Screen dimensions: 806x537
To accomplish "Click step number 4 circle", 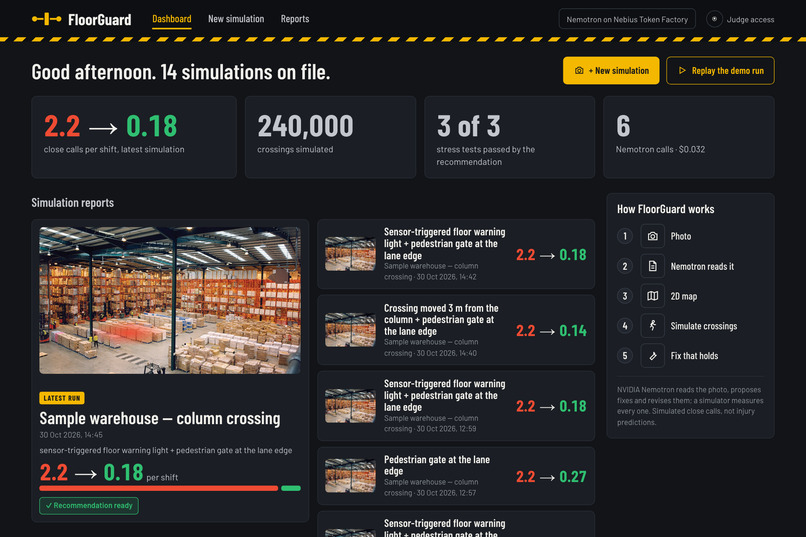I will (625, 326).
